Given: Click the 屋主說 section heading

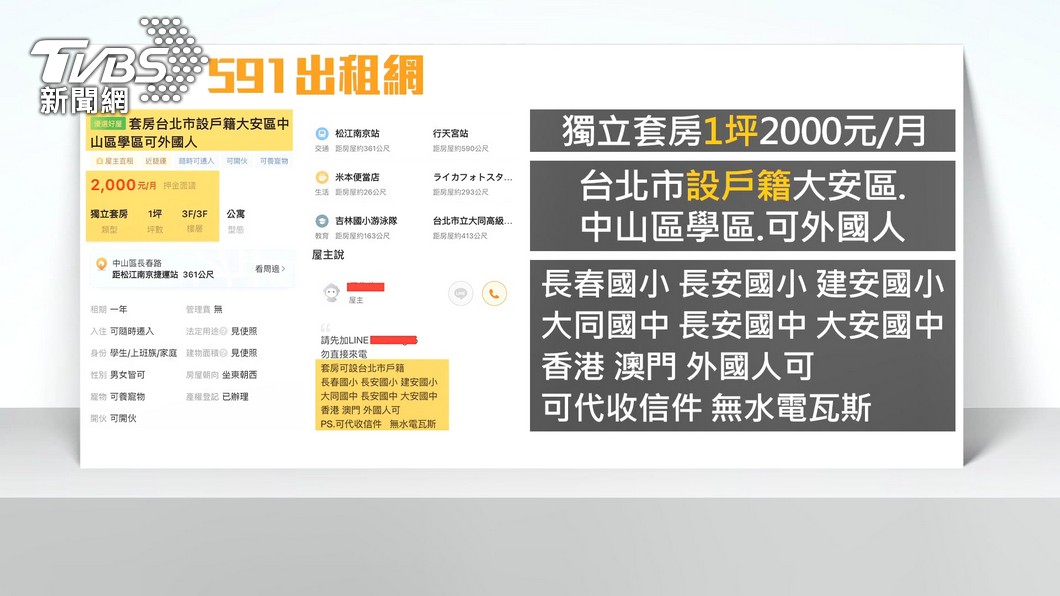Looking at the screenshot, I should (328, 255).
